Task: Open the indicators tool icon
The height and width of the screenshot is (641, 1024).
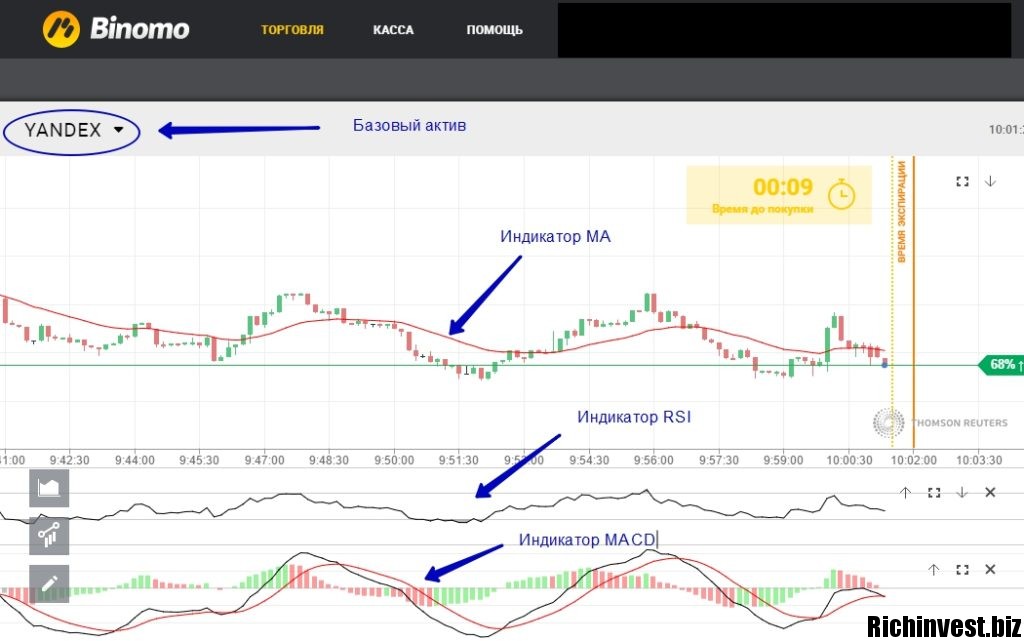Action: (49, 536)
